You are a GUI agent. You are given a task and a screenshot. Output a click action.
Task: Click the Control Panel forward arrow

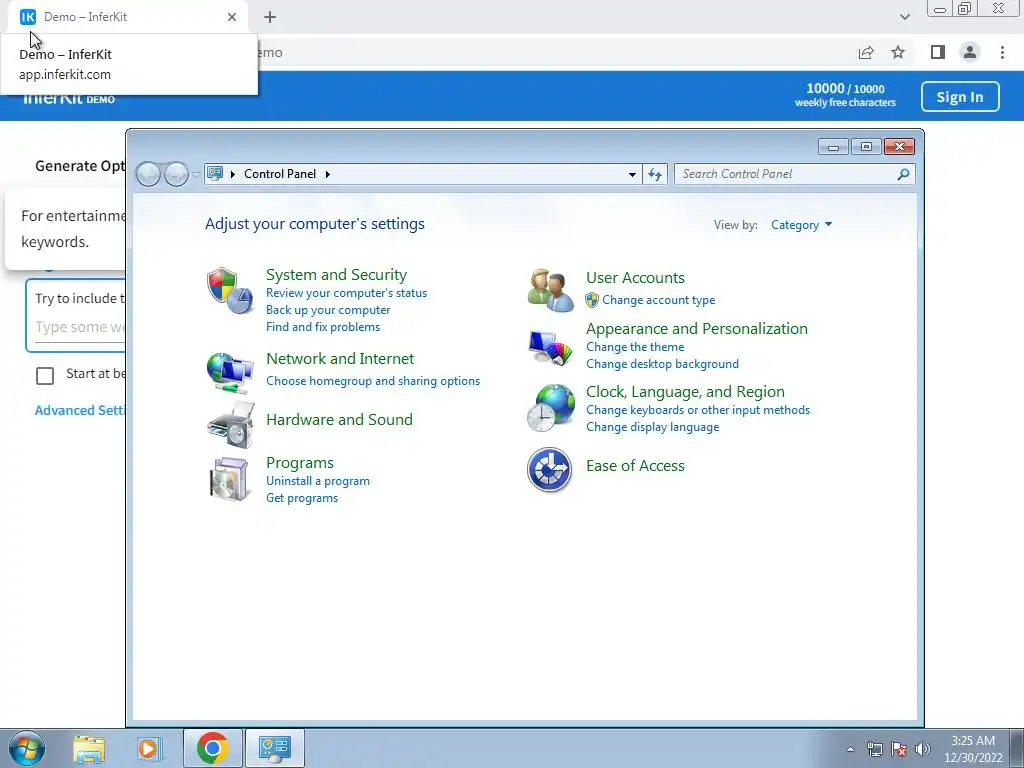[x=176, y=174]
